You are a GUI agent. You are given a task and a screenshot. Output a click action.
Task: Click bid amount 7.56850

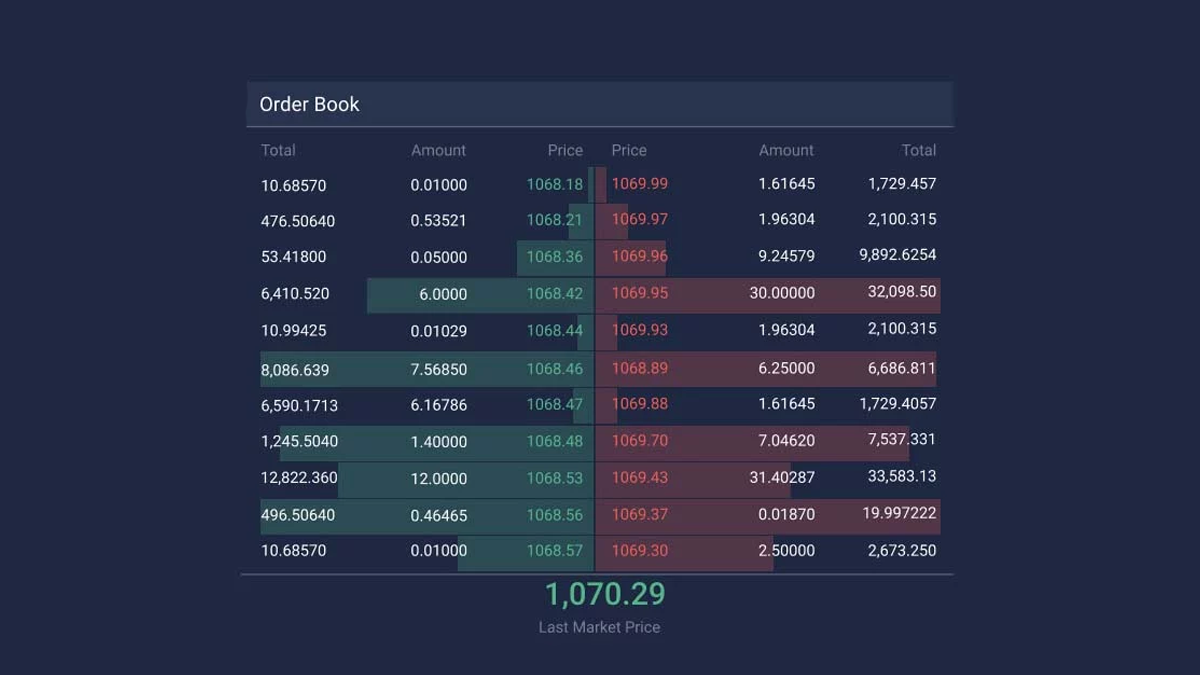point(438,369)
